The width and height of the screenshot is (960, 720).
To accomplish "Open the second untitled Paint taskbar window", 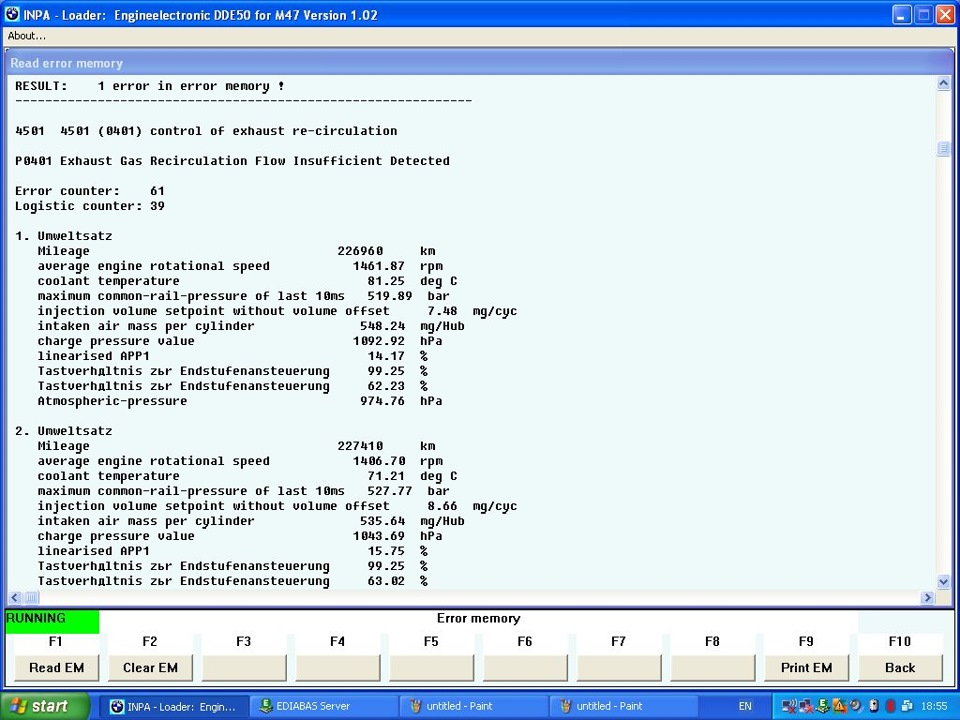I will click(x=622, y=706).
